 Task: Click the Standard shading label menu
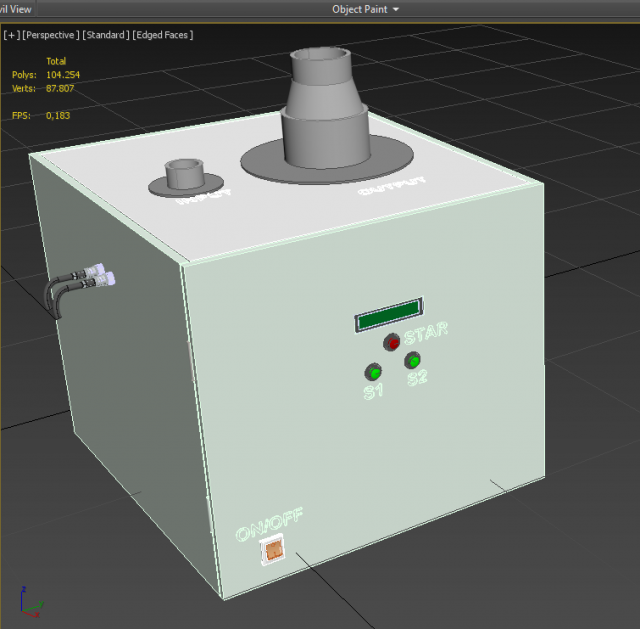pos(104,35)
